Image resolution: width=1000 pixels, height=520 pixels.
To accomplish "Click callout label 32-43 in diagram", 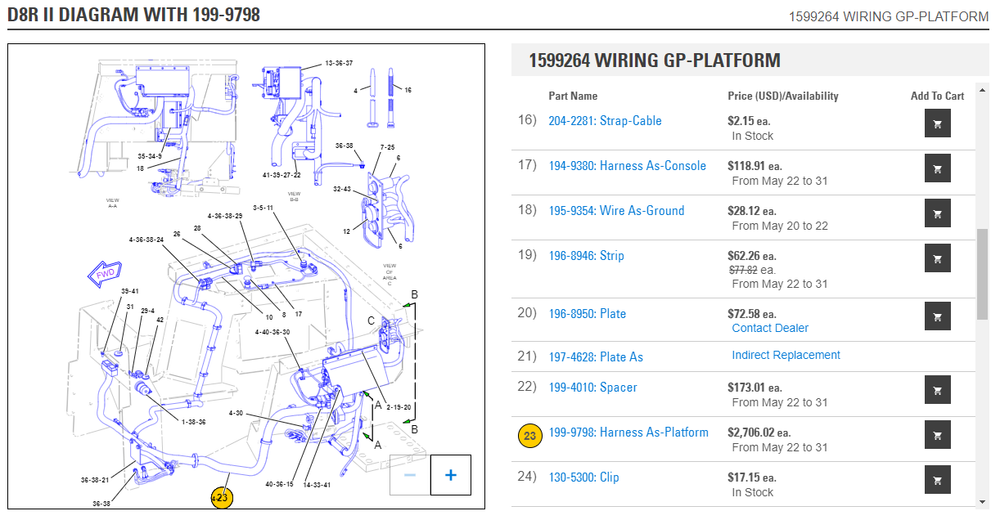I will click(342, 189).
